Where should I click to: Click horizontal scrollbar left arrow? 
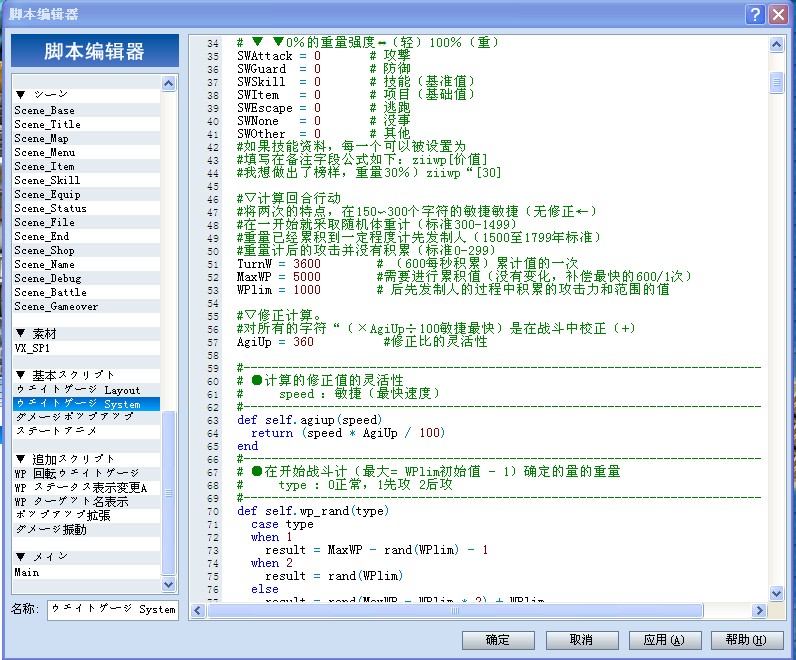tap(198, 610)
